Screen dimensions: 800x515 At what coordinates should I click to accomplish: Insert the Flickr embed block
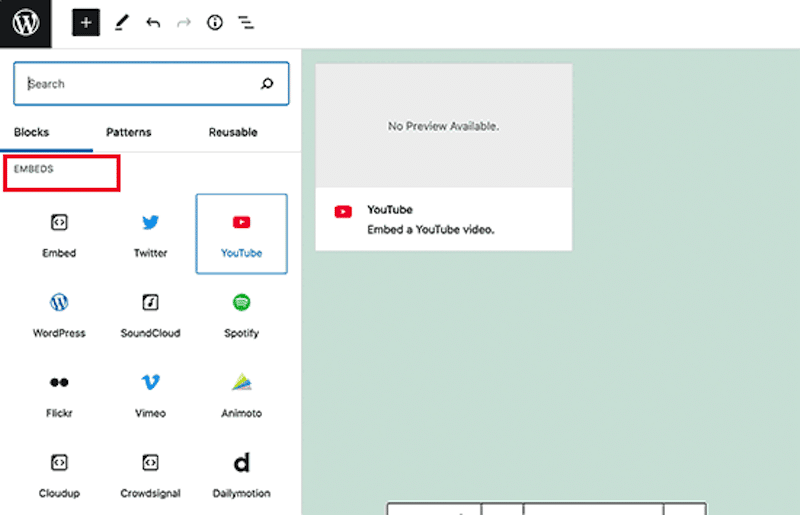pyautogui.click(x=59, y=395)
